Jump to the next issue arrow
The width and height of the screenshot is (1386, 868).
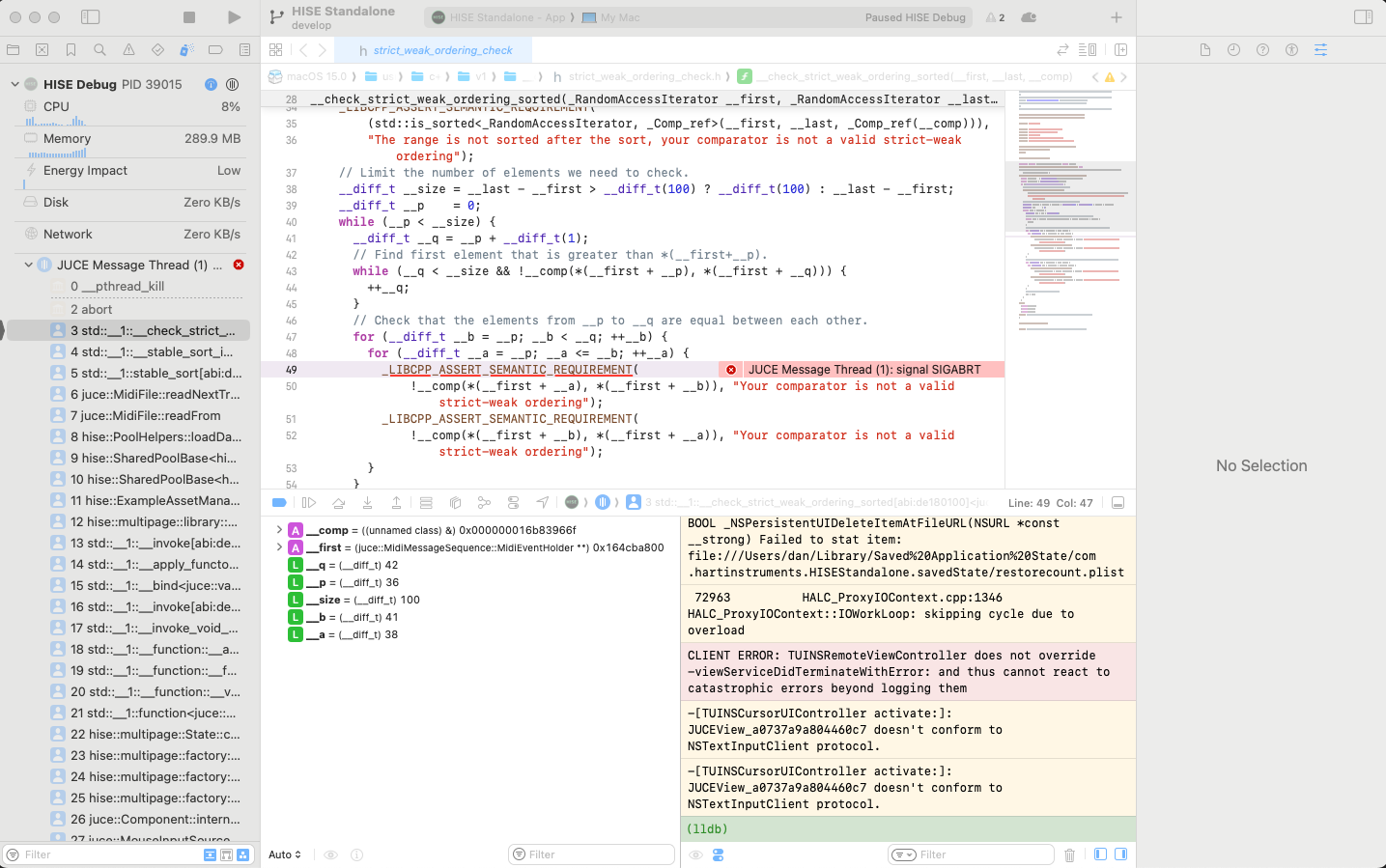[1123, 77]
